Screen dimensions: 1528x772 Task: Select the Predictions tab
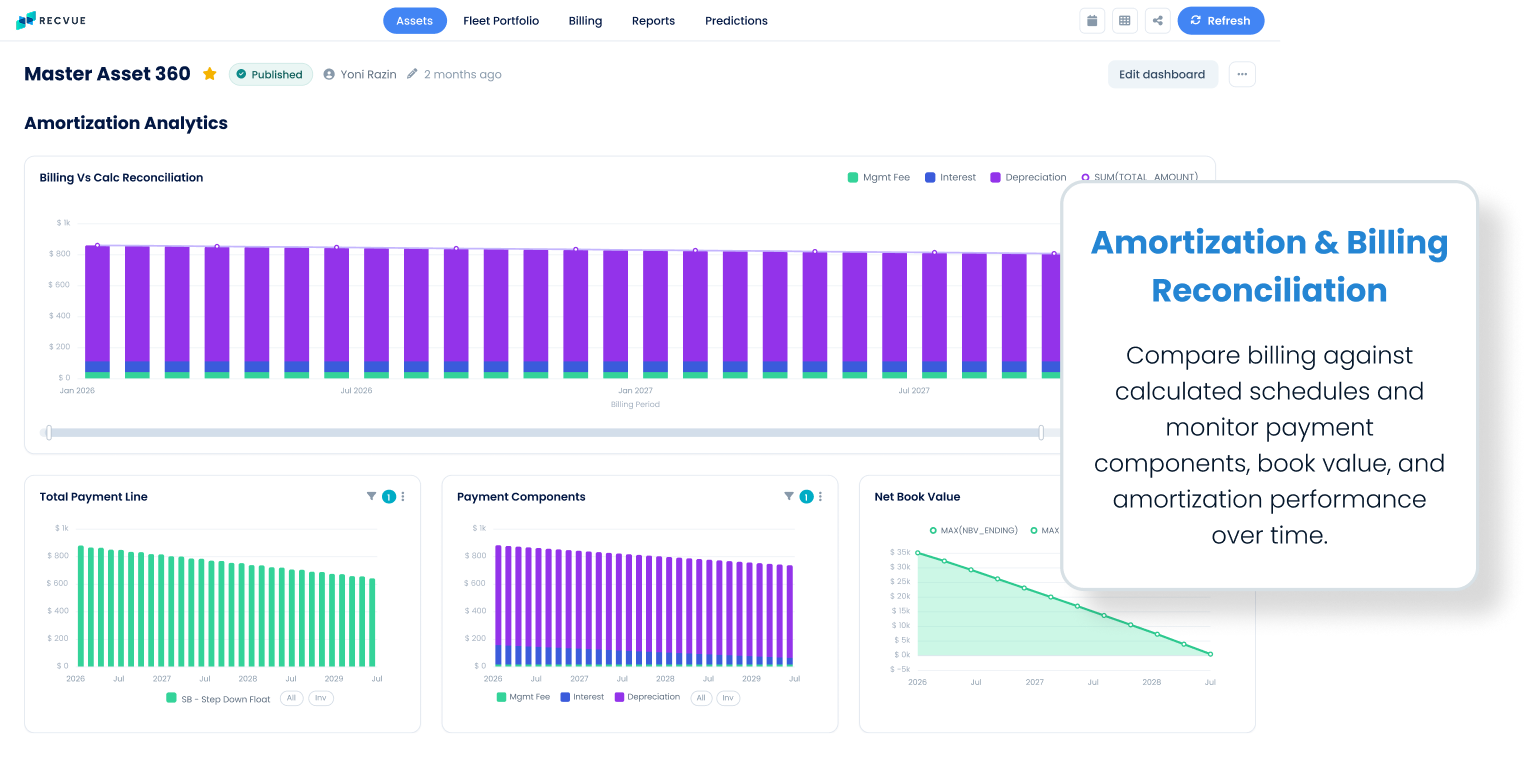click(736, 20)
